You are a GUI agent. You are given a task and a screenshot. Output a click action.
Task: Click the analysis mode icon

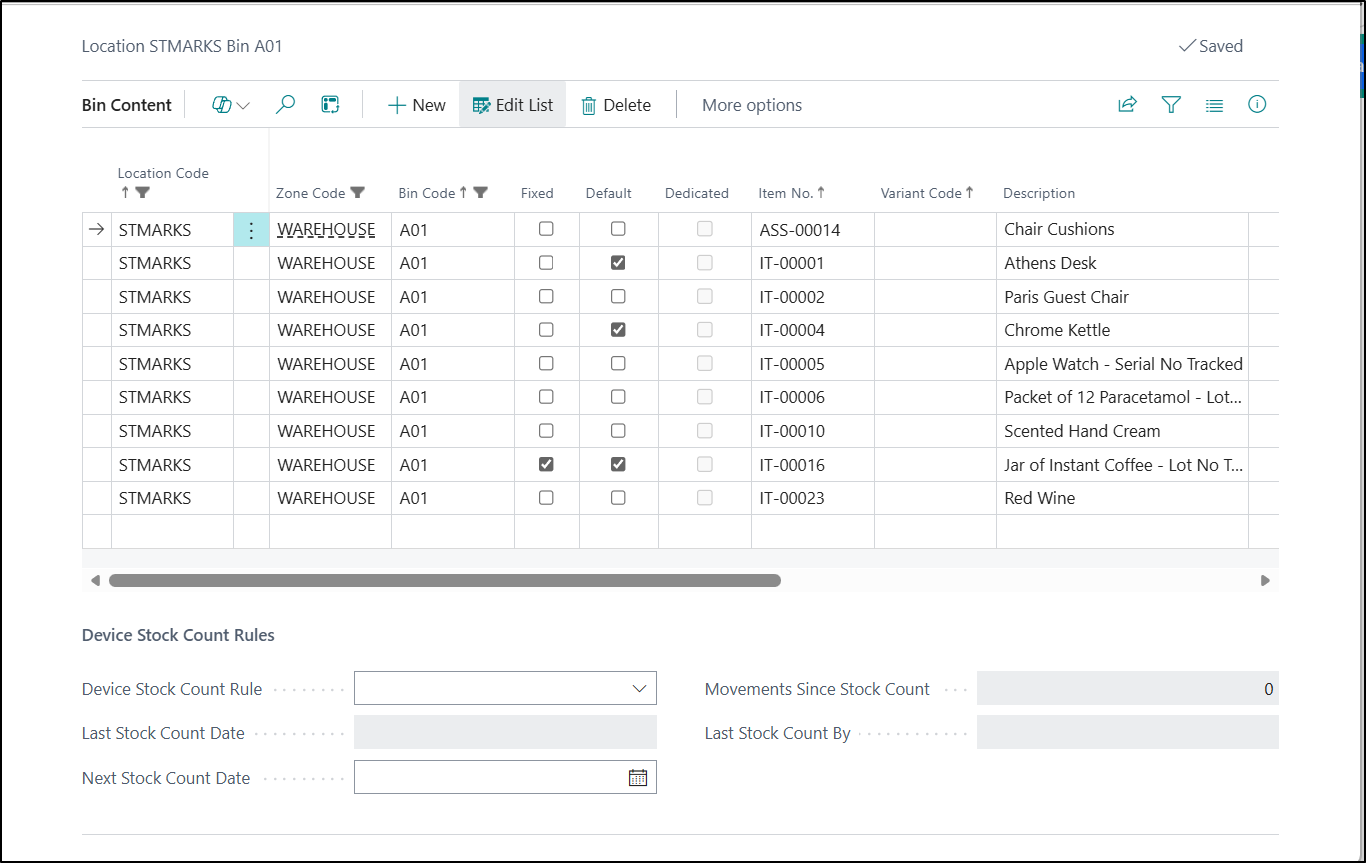[330, 105]
